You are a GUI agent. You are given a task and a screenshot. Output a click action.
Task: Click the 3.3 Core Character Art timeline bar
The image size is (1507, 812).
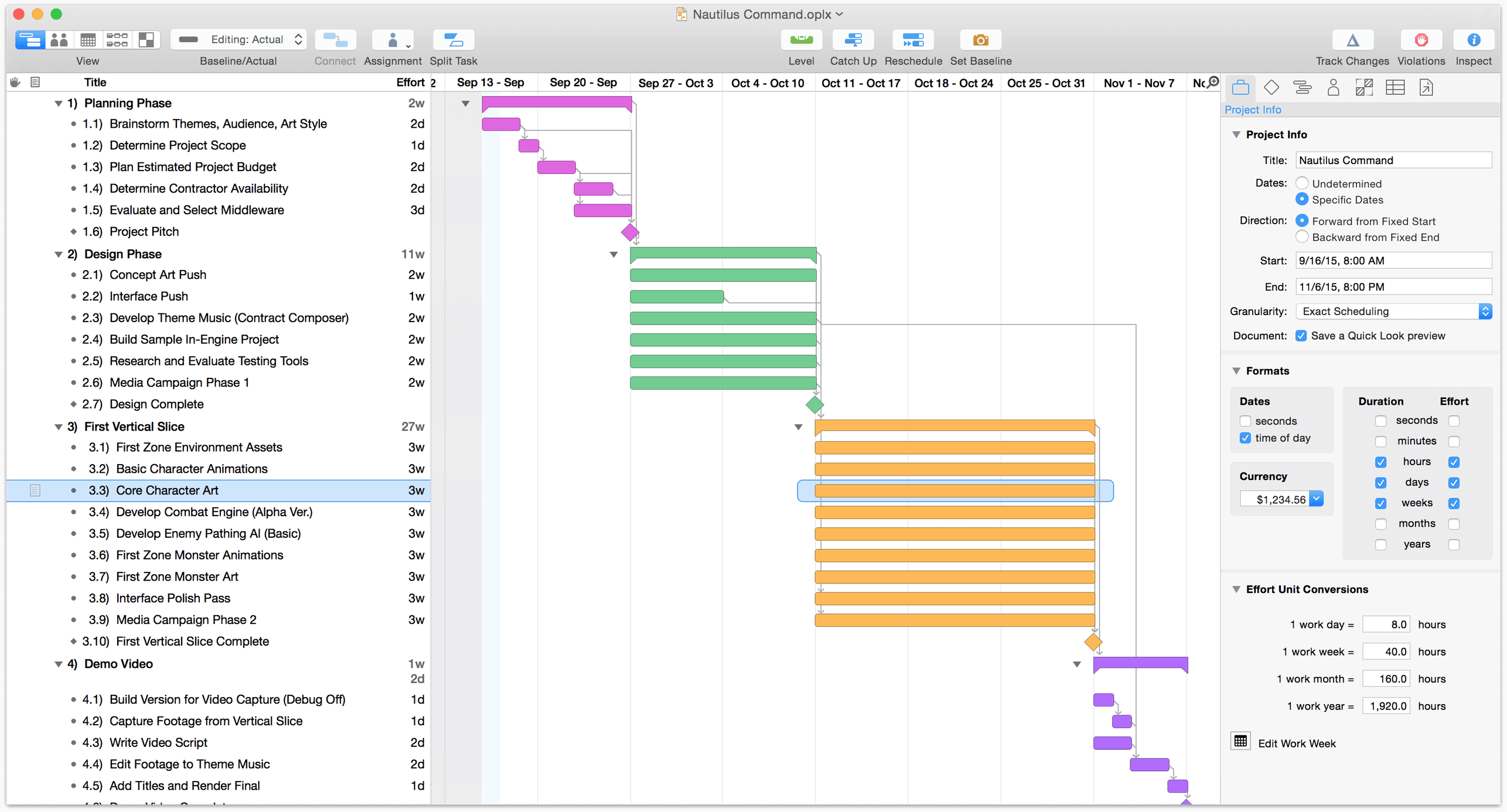pyautogui.click(x=955, y=491)
